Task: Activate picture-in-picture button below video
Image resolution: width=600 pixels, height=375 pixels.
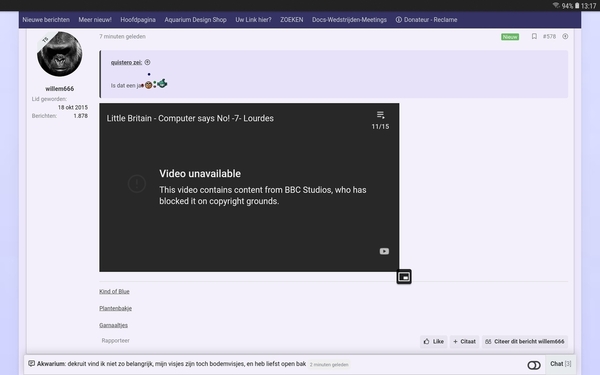Action: pyautogui.click(x=404, y=277)
